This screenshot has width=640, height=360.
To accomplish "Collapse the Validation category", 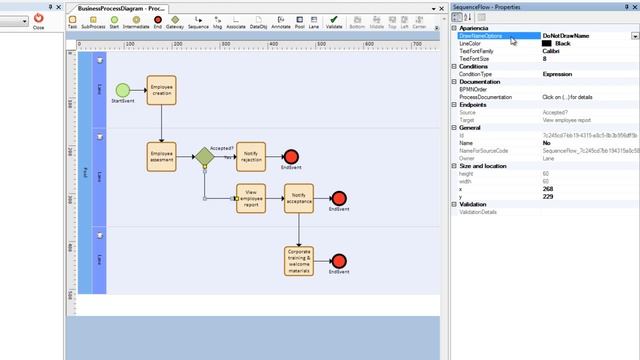I will (454, 204).
